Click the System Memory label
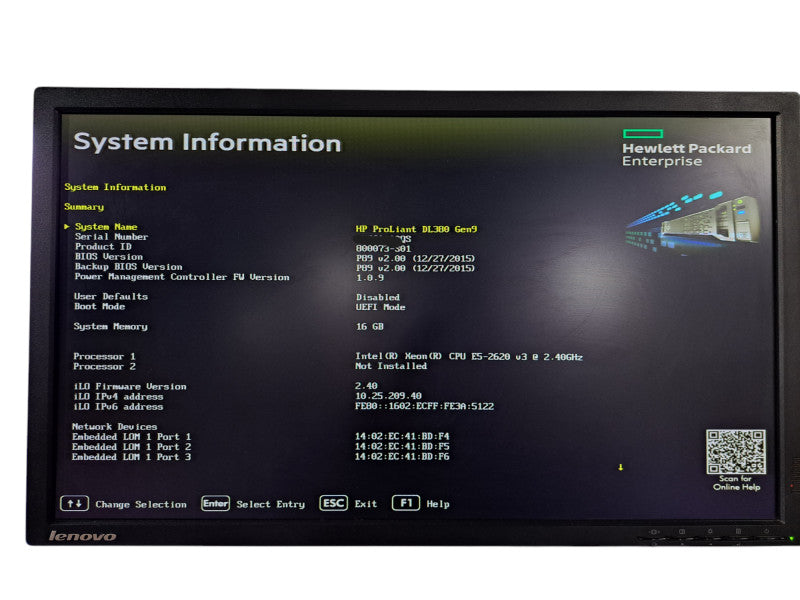This screenshot has width=800, height=600. pyautogui.click(x=110, y=327)
